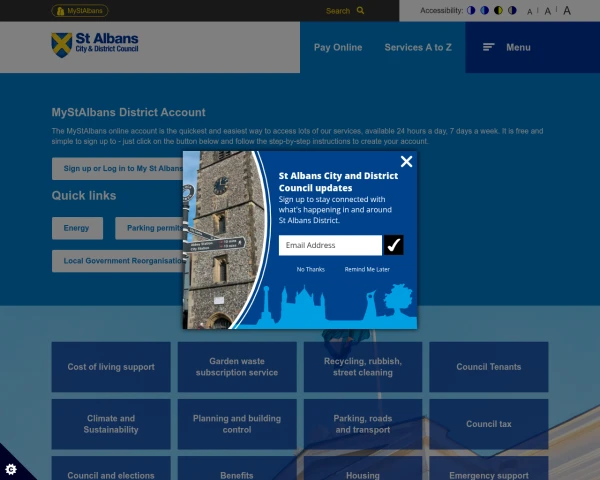The image size is (600, 480).
Task: Open Planning and building control tile
Action: coord(237,424)
